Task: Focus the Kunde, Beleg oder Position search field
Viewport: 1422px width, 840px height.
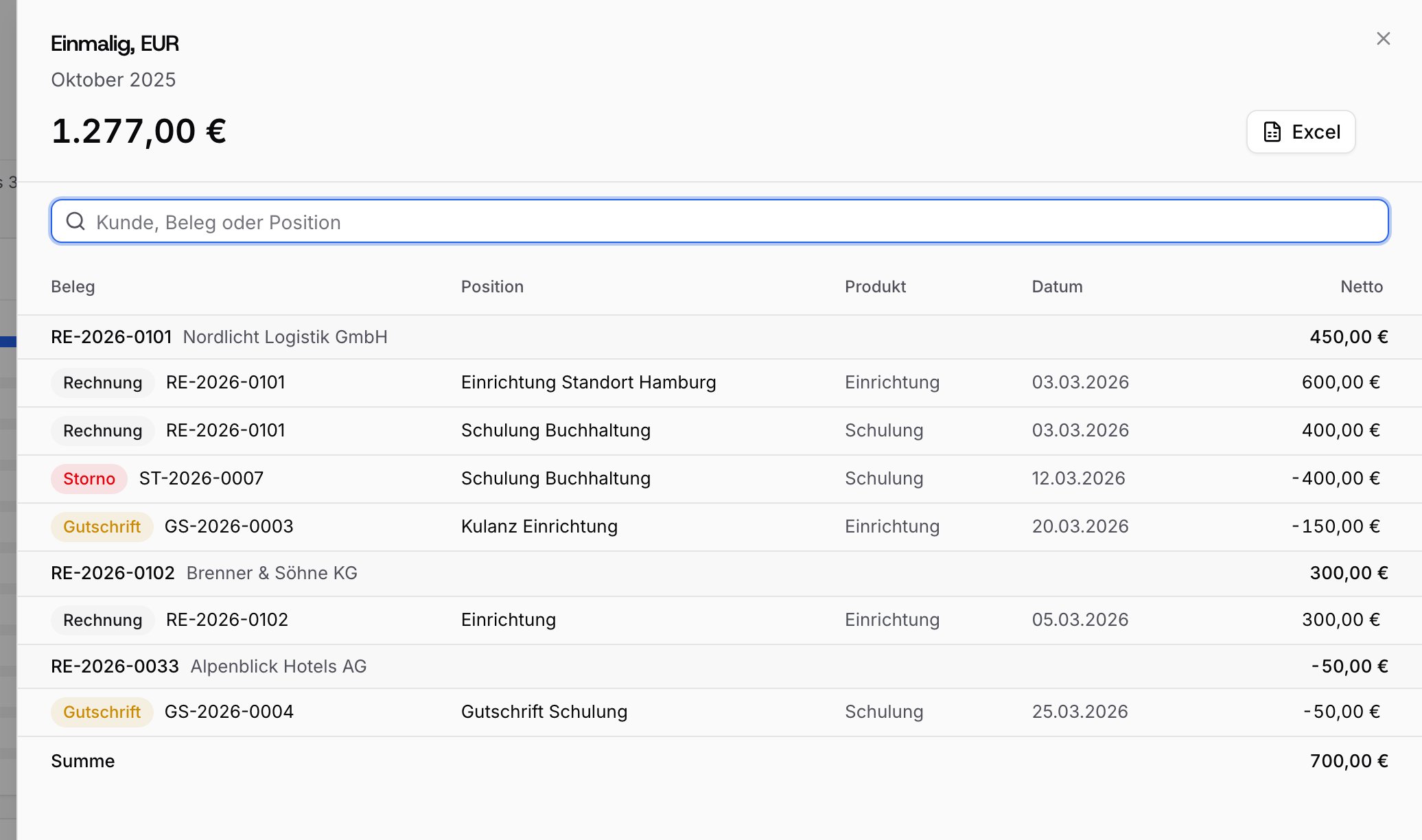Action: tap(719, 222)
